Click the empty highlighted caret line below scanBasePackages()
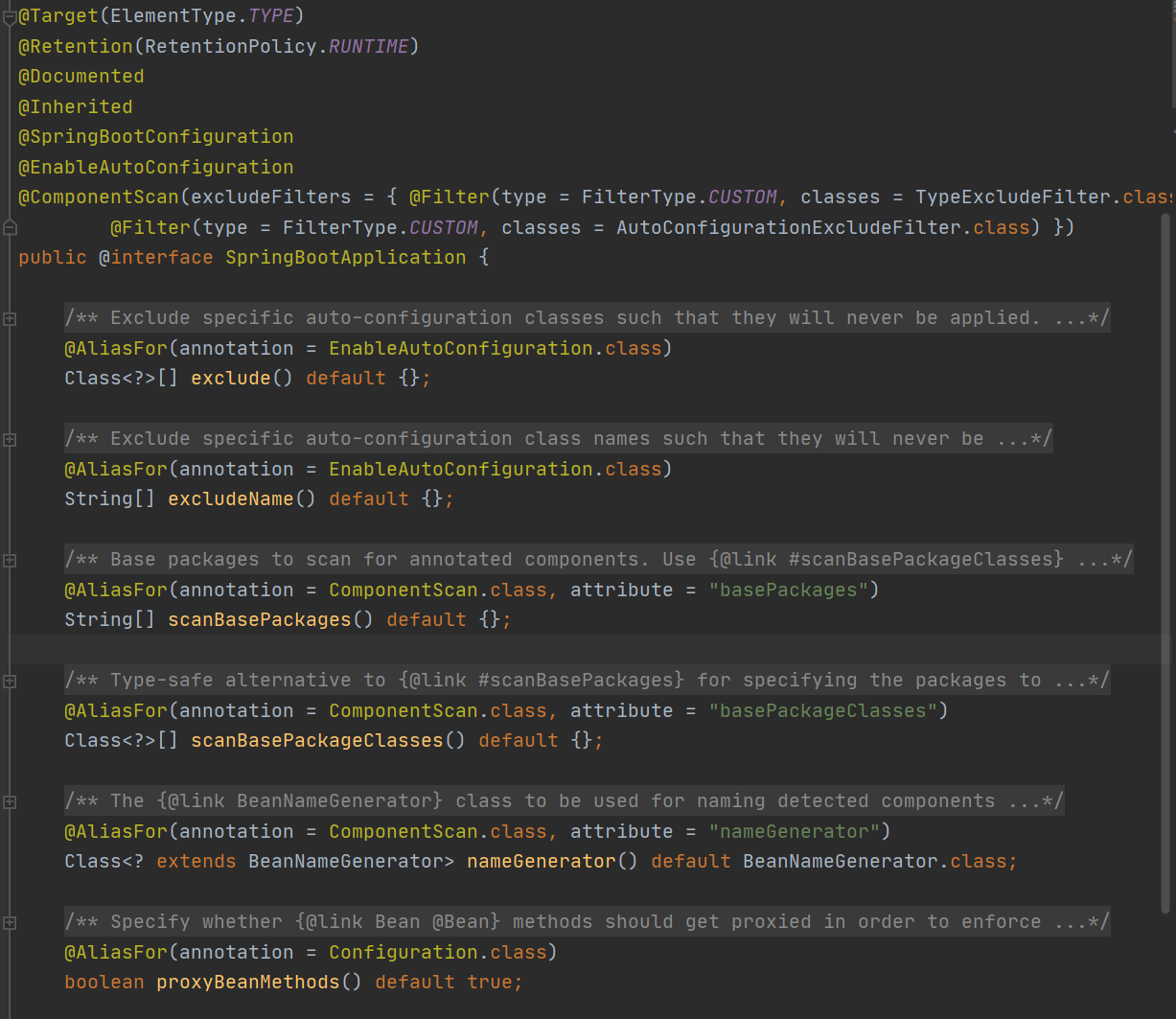 pyautogui.click(x=588, y=650)
